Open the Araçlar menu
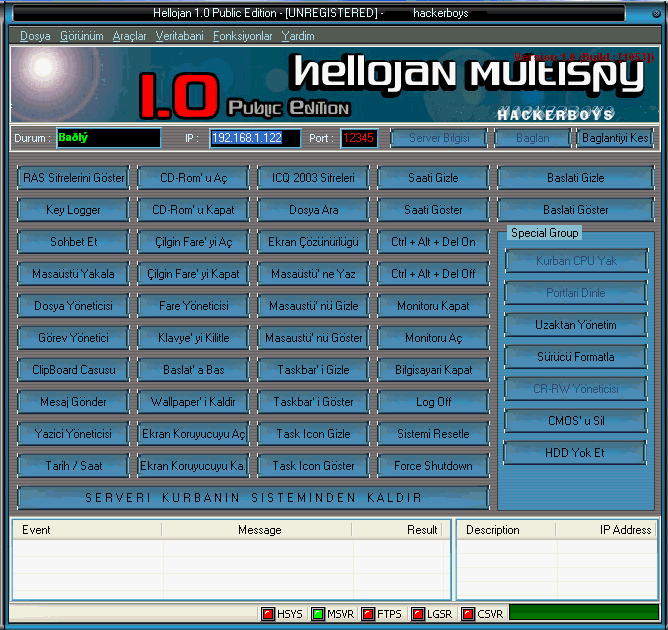 click(129, 36)
